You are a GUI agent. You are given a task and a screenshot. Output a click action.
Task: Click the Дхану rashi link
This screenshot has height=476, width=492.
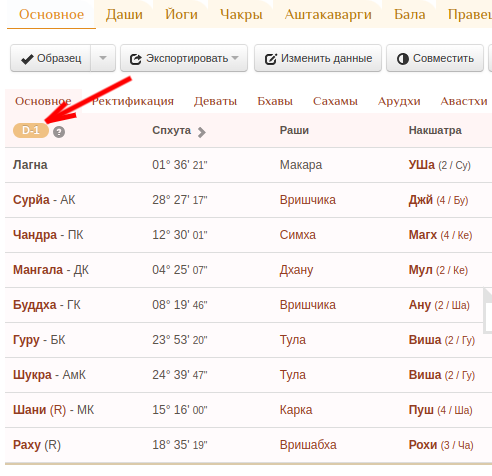point(296,270)
